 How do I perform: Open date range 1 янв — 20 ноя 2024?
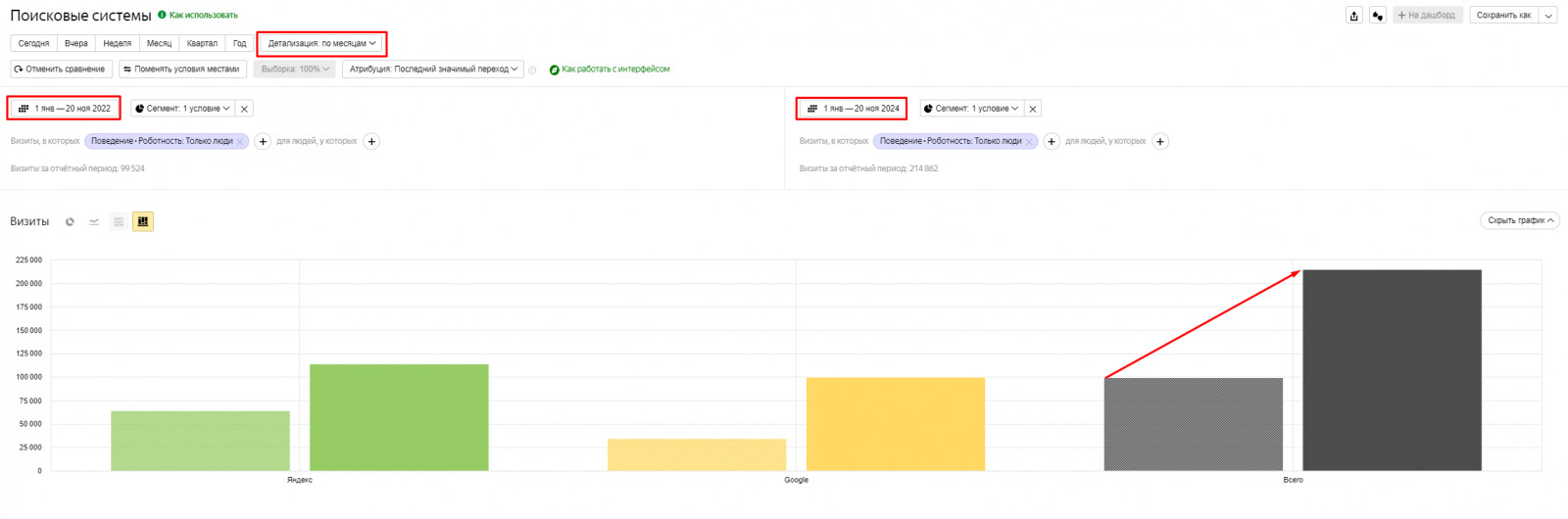pyautogui.click(x=852, y=109)
